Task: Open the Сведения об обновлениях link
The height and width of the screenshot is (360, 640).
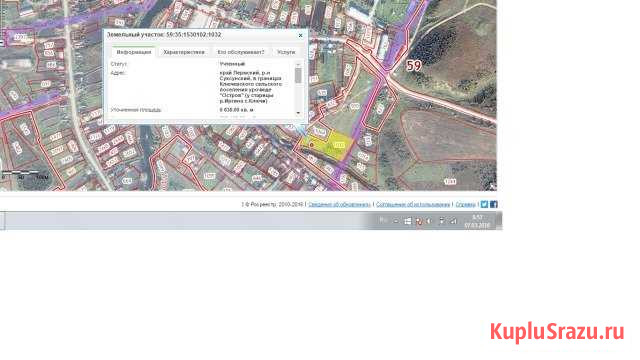Action: [x=339, y=204]
